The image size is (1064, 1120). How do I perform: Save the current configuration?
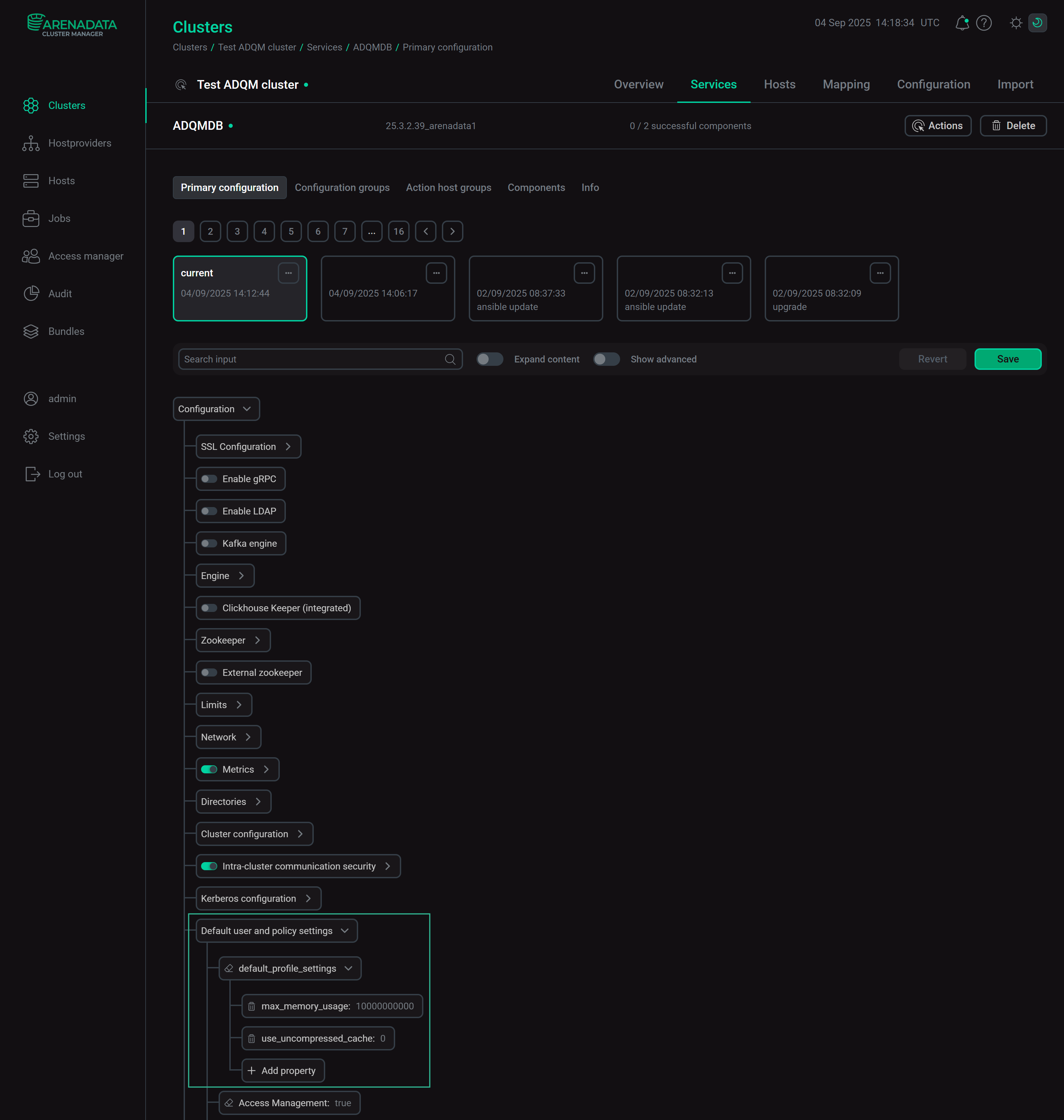1007,359
